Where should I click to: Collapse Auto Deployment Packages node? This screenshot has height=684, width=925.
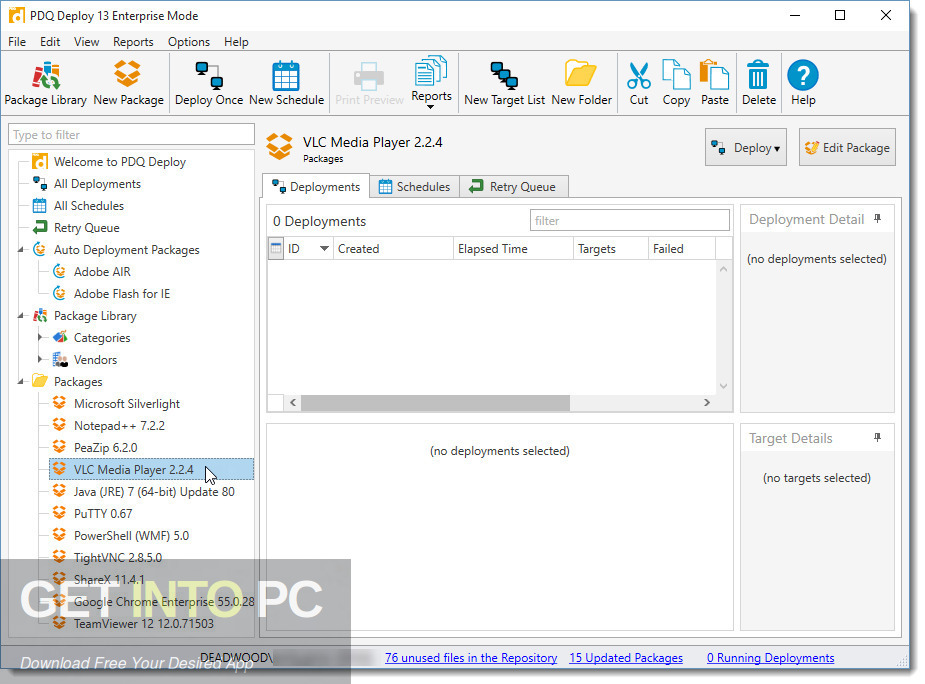click(x=21, y=250)
